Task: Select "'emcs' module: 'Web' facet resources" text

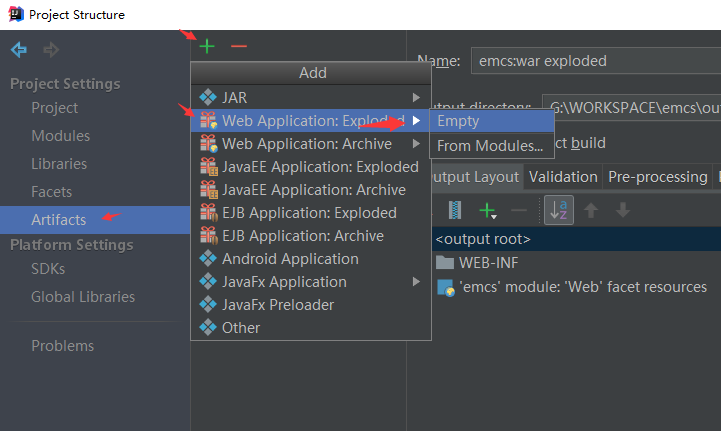Action: 583,287
